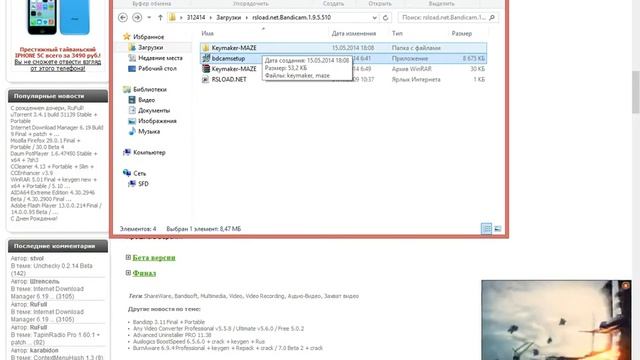Screen dimensions: 640x360
Task: Go back in Explorer navigation
Action: pyautogui.click(x=122, y=18)
